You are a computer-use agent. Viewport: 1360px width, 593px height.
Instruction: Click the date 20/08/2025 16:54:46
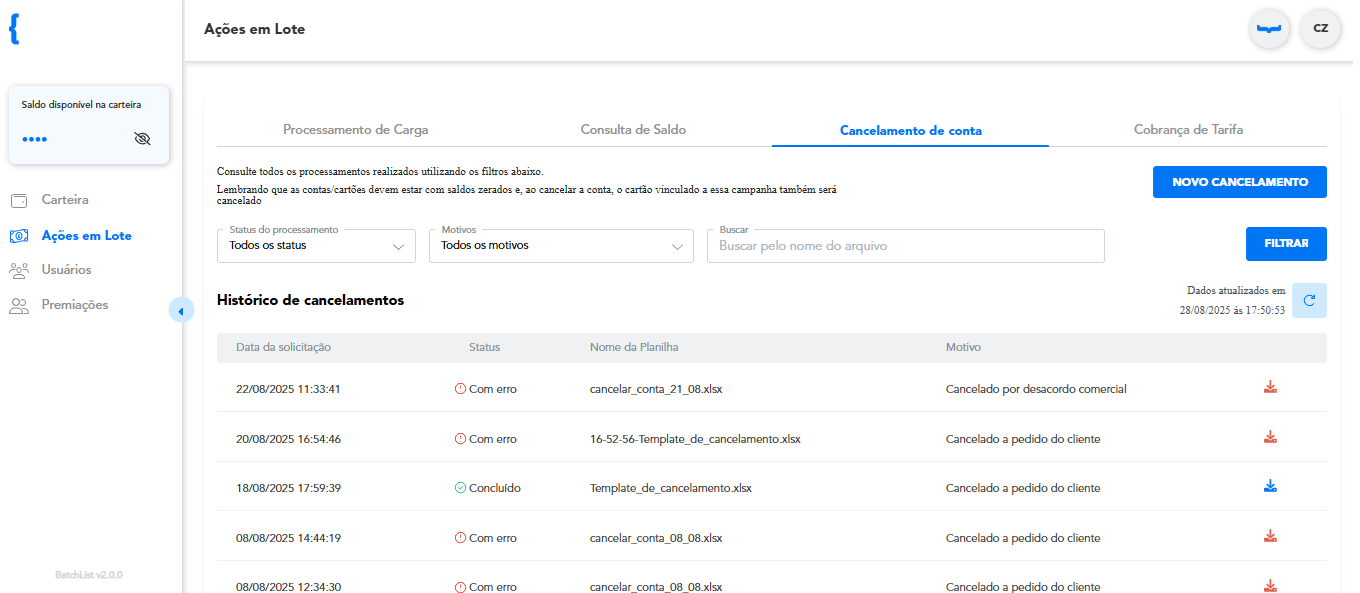[x=288, y=438]
